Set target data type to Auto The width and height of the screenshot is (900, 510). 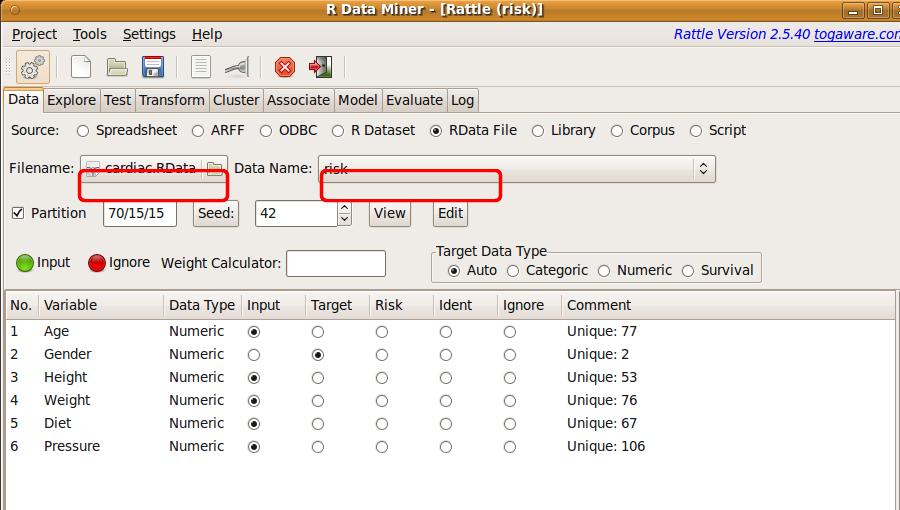coord(472,270)
